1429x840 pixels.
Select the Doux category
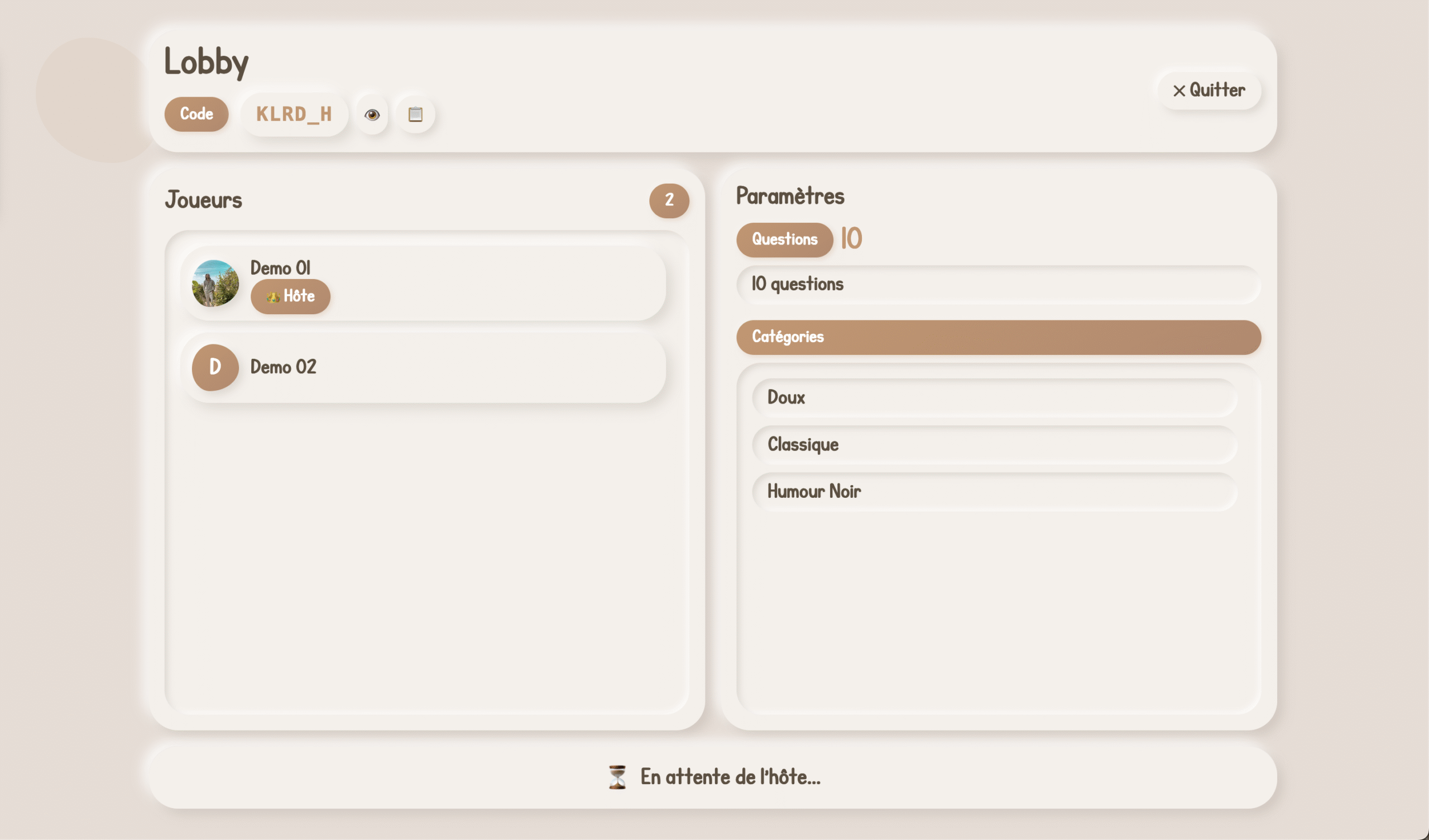click(994, 397)
